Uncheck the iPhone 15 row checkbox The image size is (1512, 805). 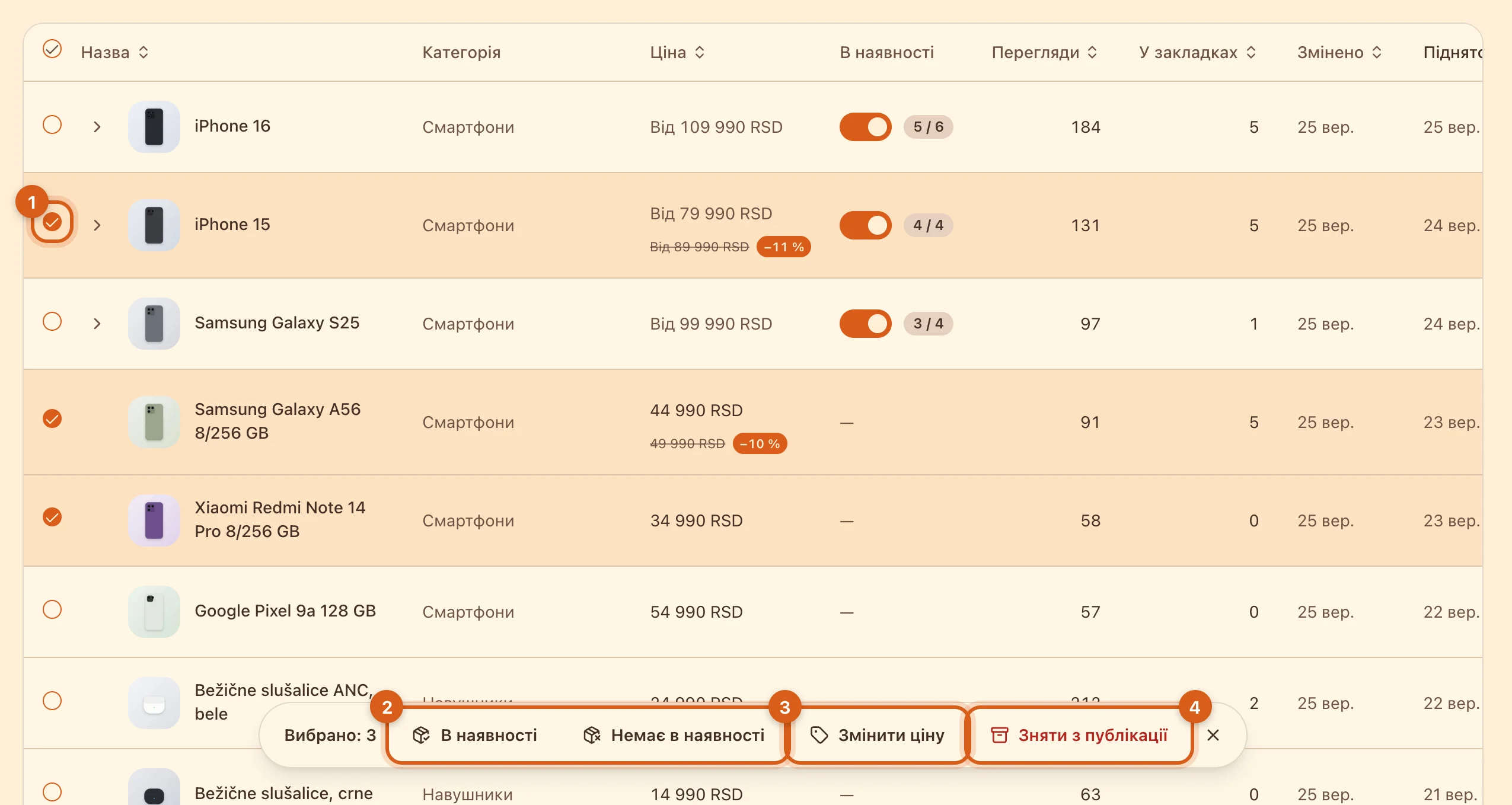(52, 222)
